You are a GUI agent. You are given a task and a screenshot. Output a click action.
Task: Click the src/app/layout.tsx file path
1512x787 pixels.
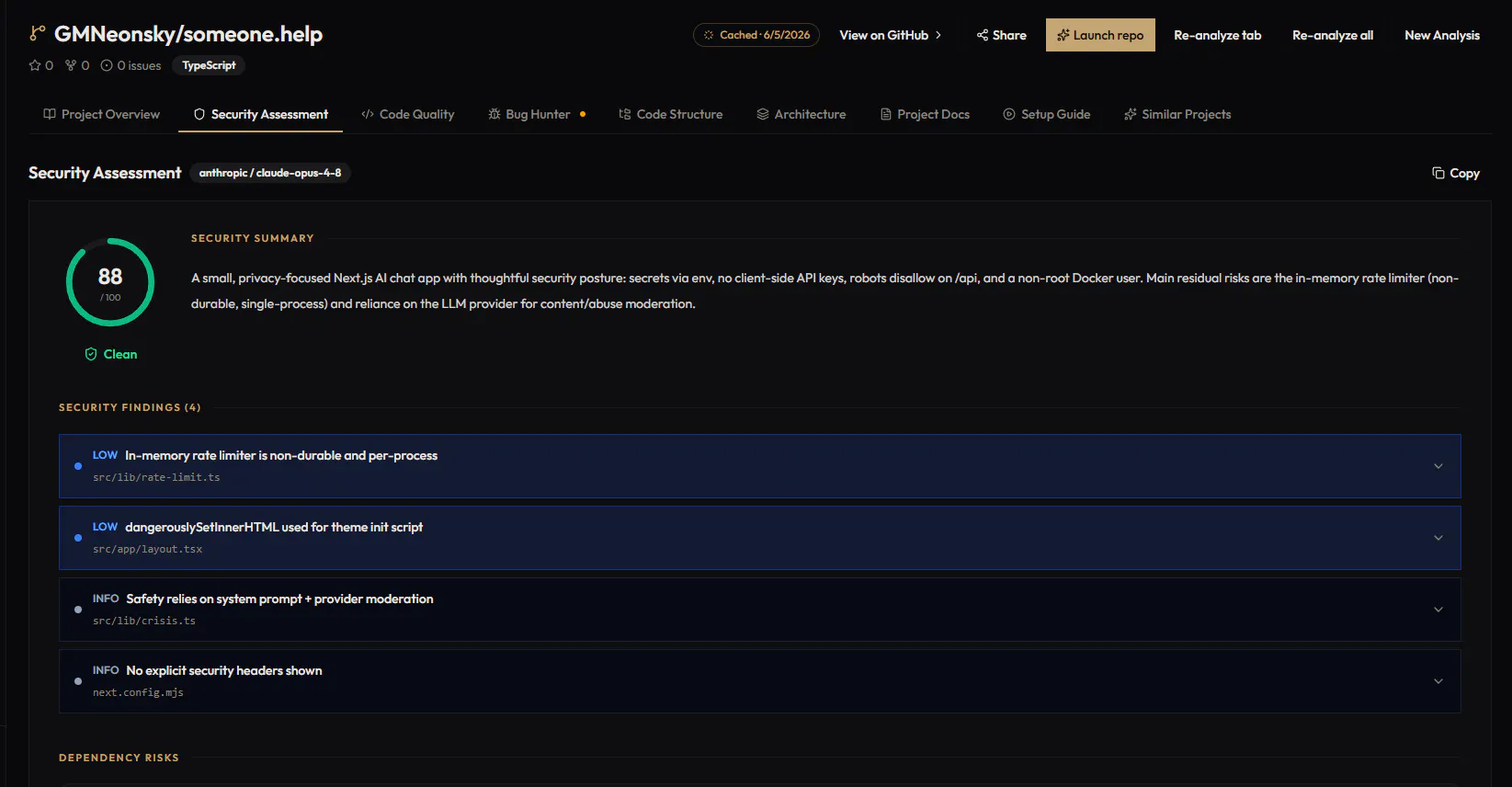(147, 549)
